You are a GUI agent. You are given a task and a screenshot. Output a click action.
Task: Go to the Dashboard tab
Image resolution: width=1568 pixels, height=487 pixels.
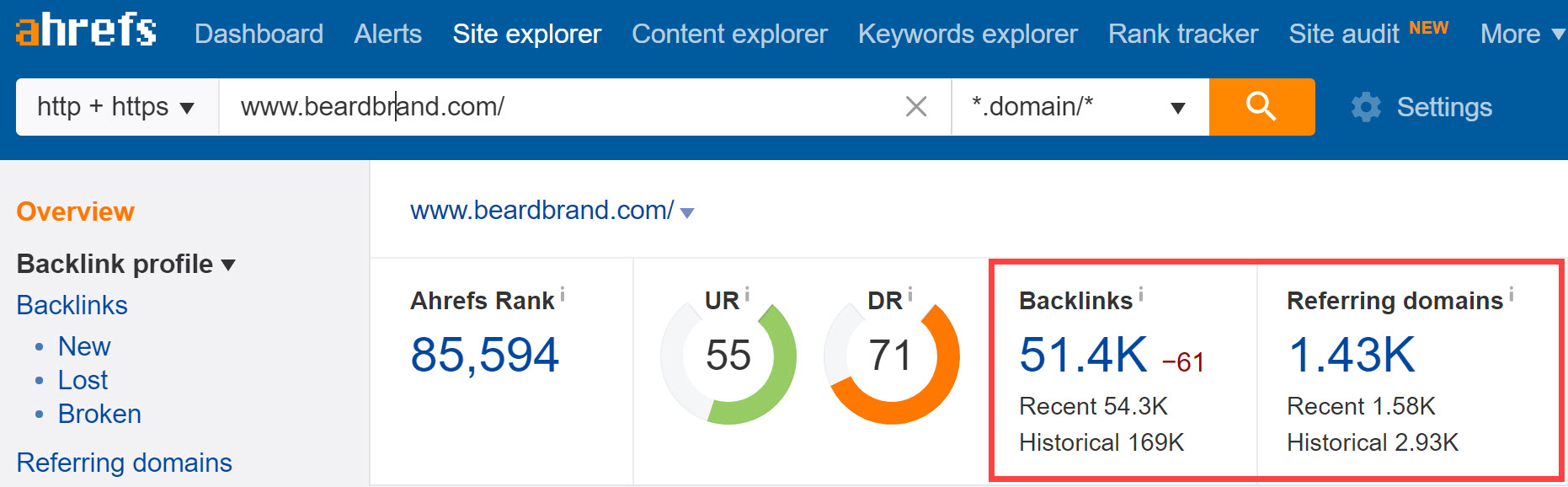coord(259,34)
